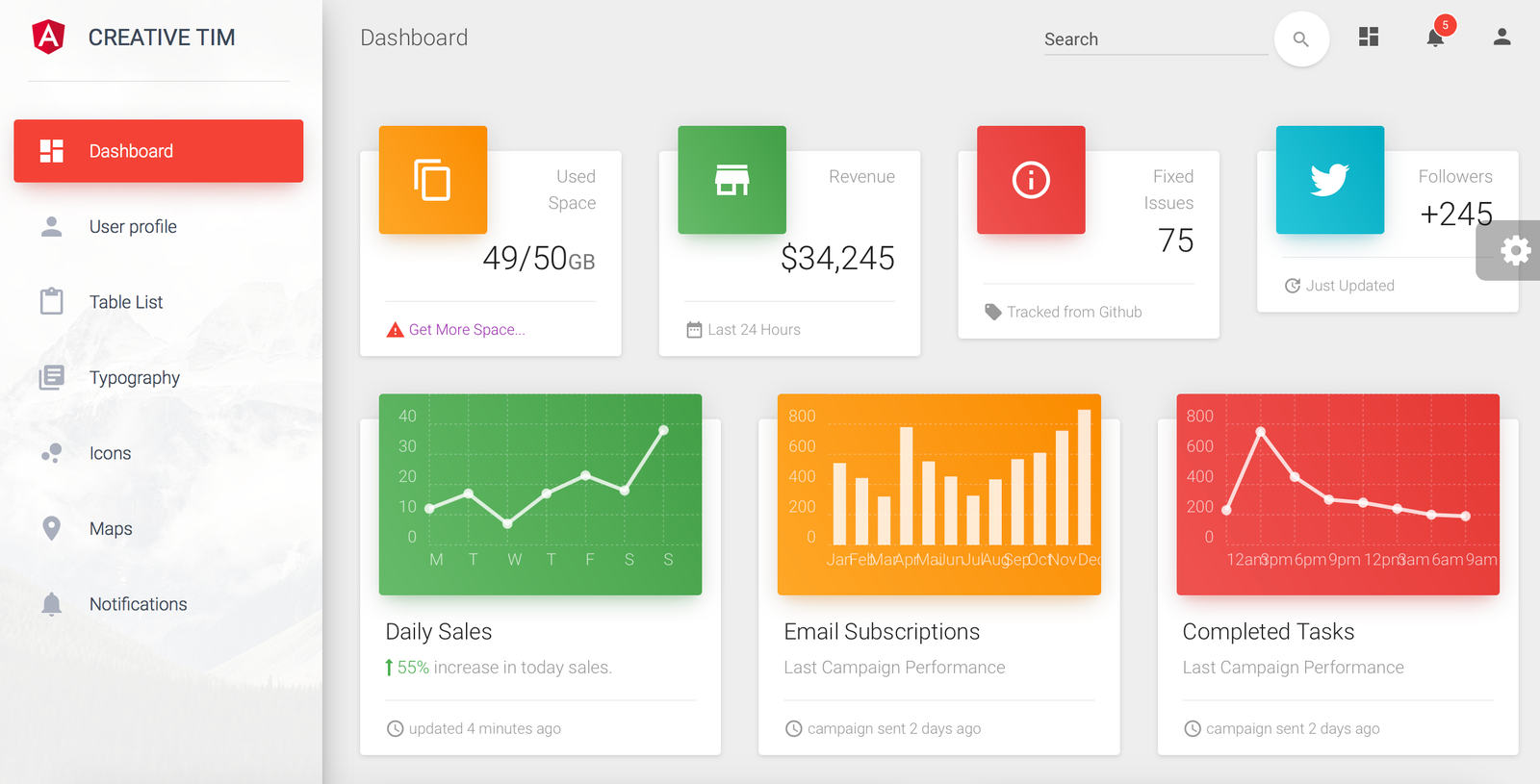Open the CREATIVE TIM brand link
This screenshot has height=784, width=1540.
162,38
